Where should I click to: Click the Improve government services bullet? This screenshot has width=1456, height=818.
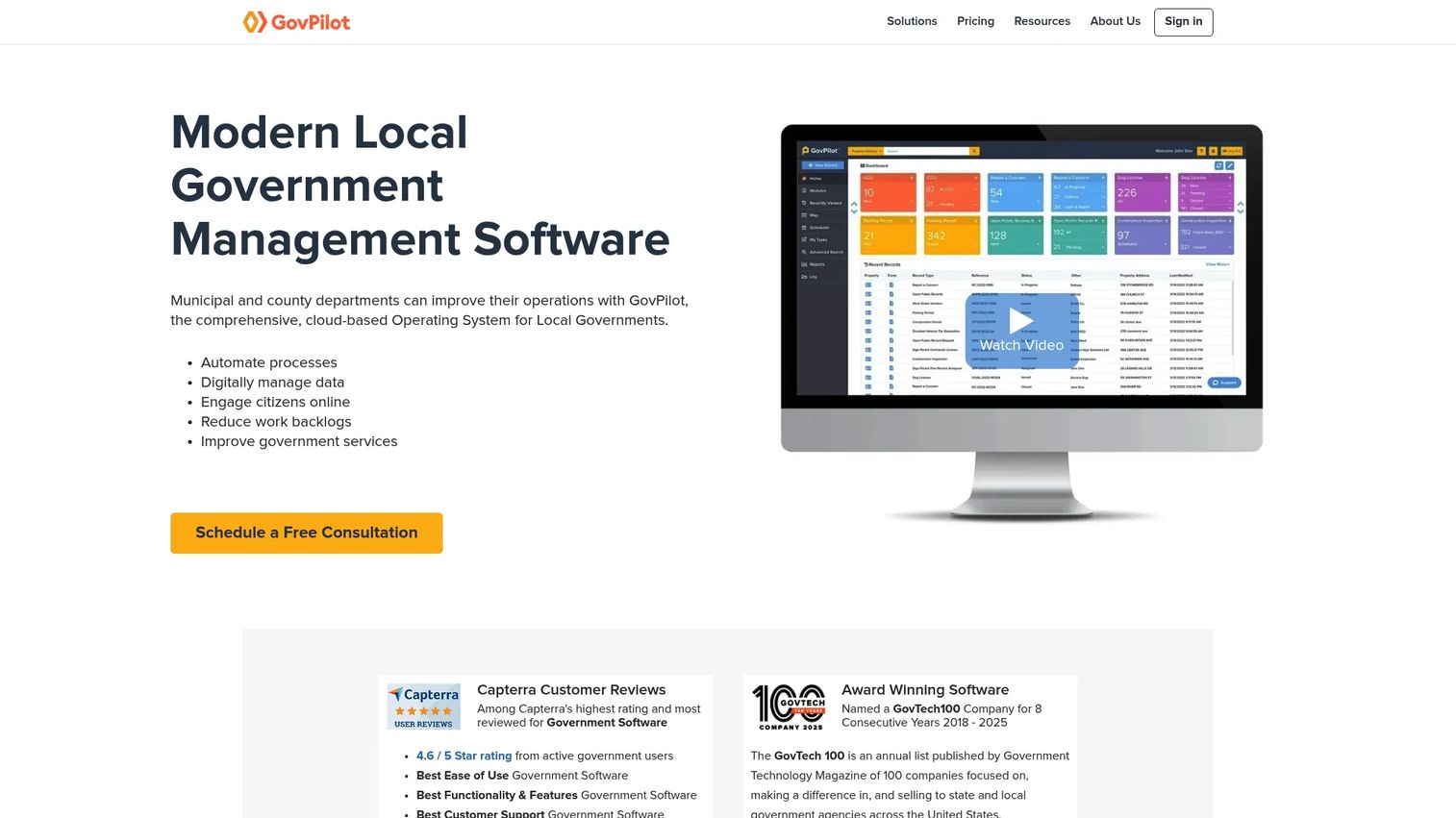(x=299, y=441)
